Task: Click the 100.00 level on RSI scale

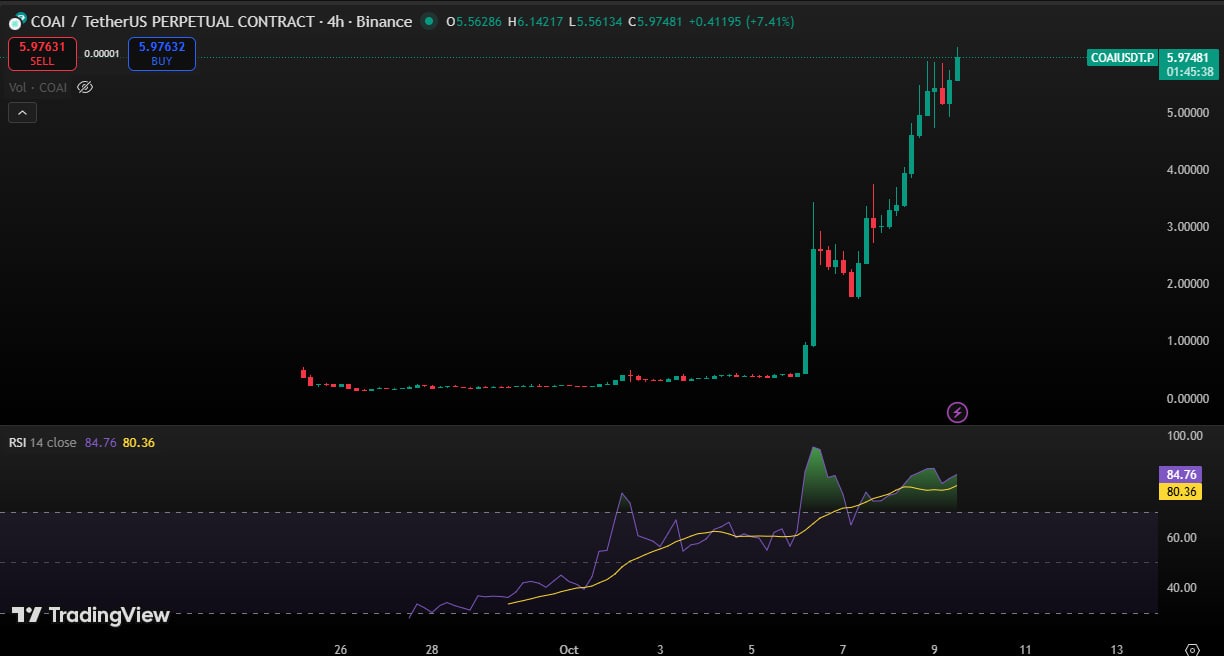Action: point(1185,436)
